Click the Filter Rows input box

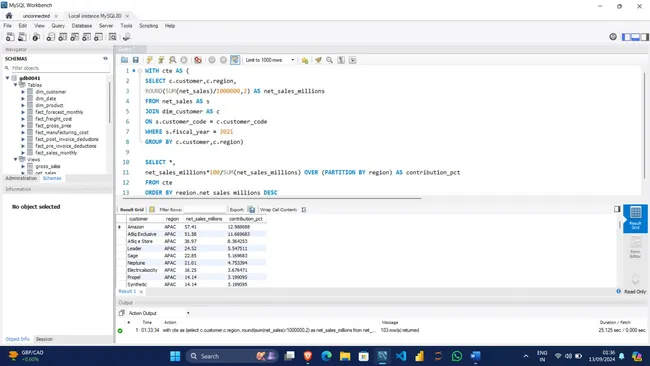click(x=204, y=210)
